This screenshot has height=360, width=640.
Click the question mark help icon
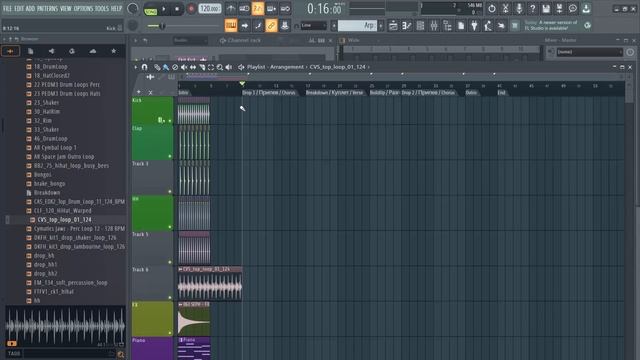click(532, 9)
